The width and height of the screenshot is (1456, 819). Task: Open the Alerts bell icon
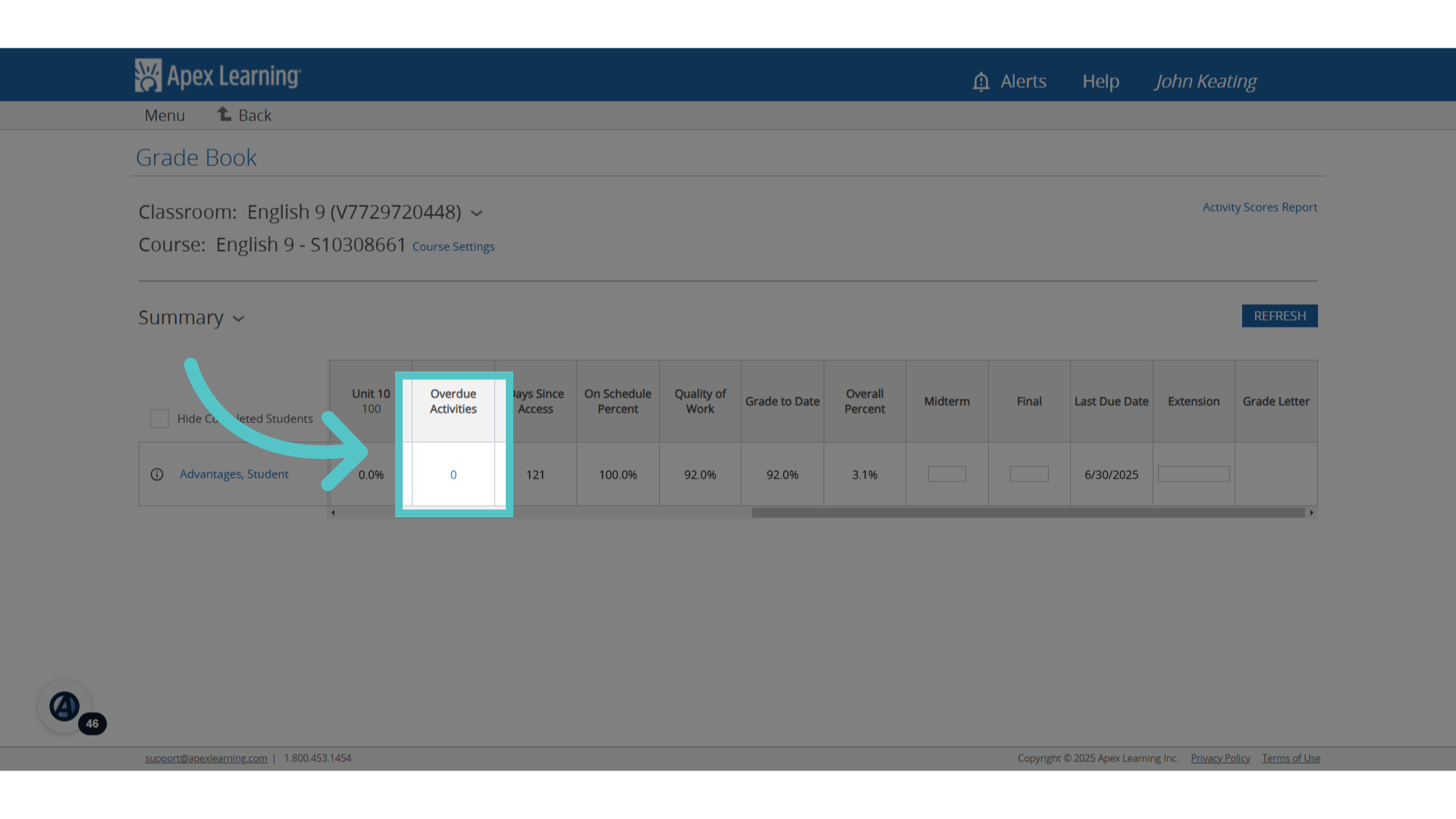[x=981, y=81]
